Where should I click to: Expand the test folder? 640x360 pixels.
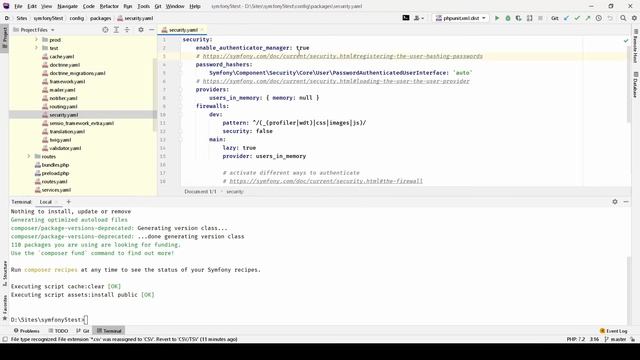coord(36,48)
